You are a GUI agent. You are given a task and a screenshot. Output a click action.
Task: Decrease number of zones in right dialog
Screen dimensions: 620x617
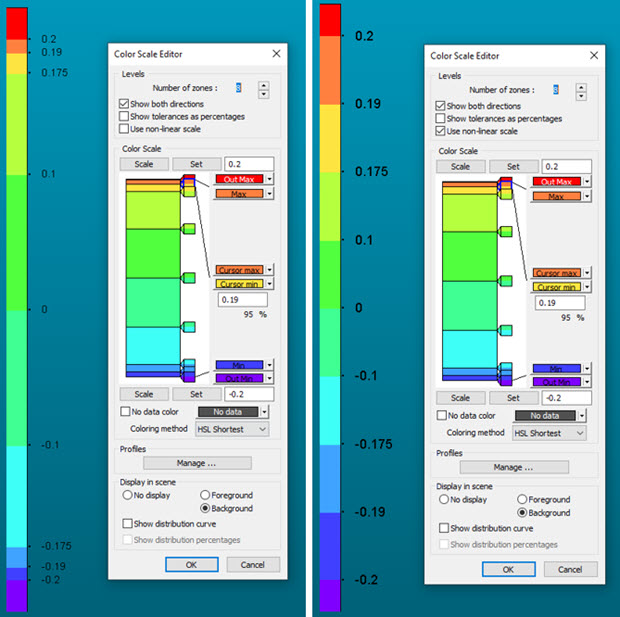point(581,97)
